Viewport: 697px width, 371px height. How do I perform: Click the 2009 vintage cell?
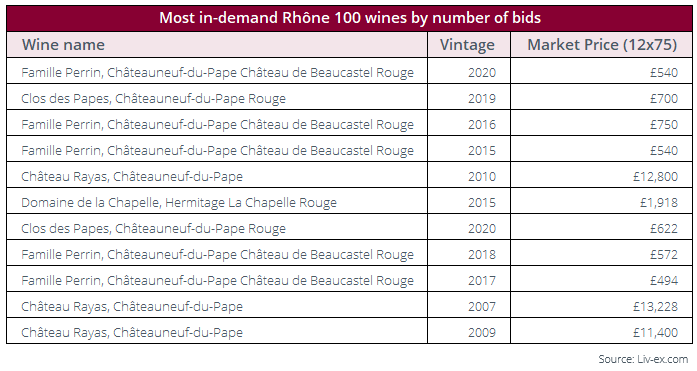pos(482,332)
